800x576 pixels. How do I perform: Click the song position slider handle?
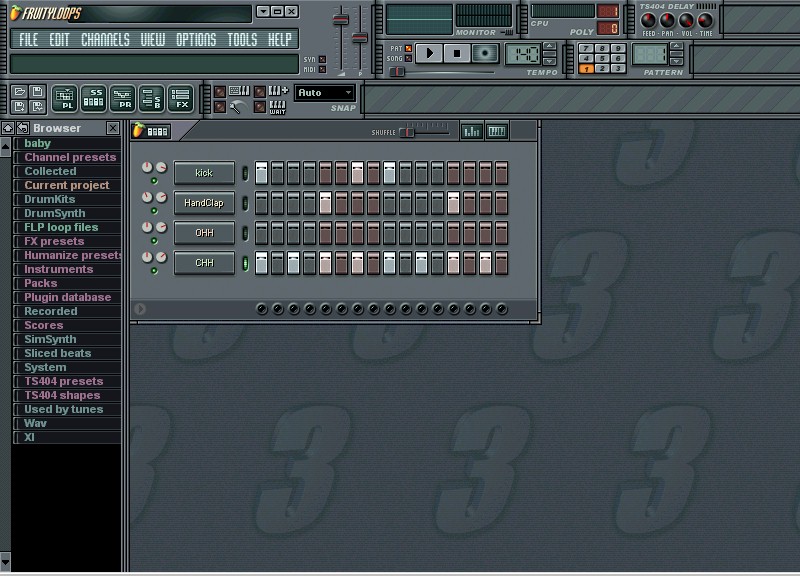[x=396, y=72]
